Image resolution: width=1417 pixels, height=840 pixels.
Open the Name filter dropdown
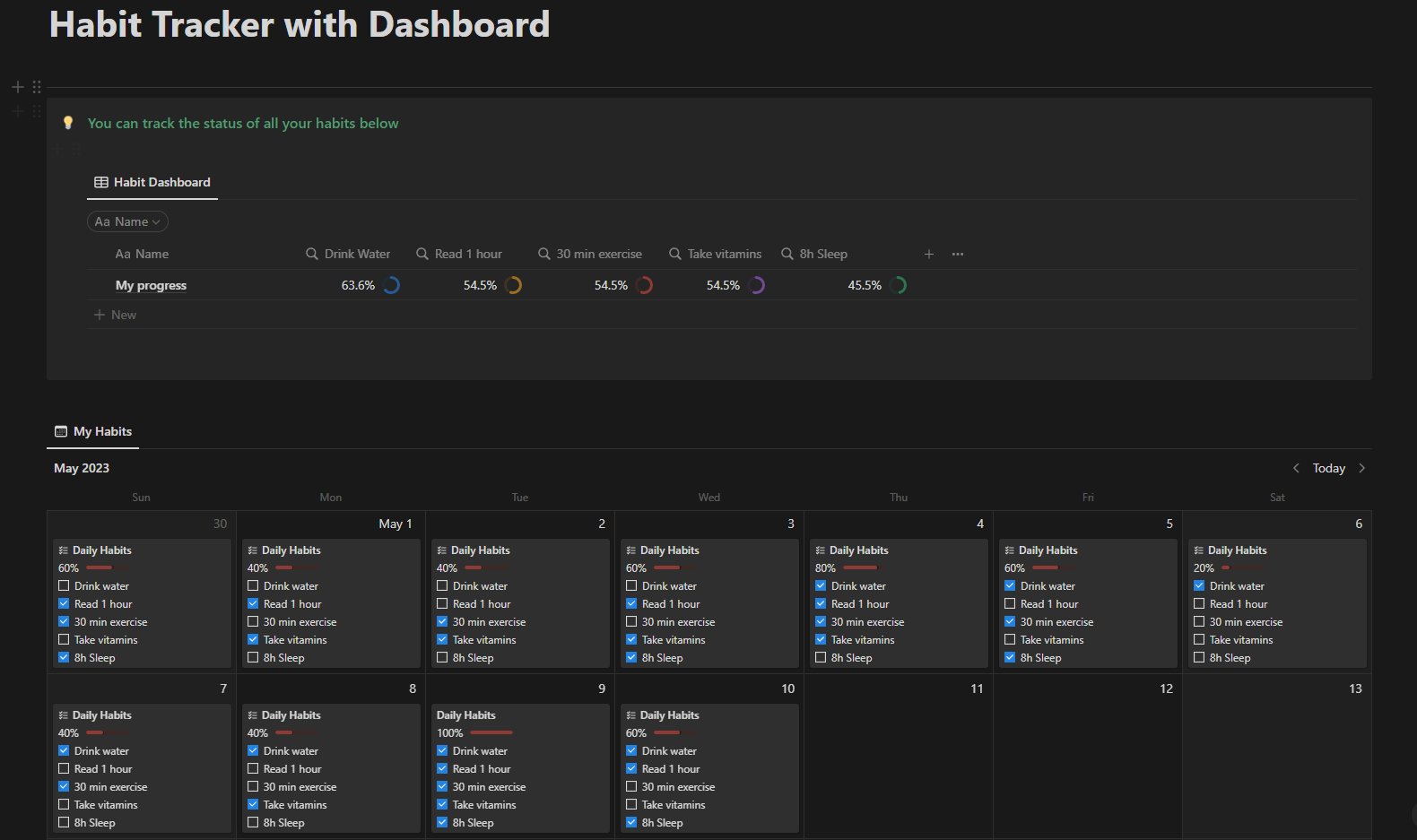(127, 221)
